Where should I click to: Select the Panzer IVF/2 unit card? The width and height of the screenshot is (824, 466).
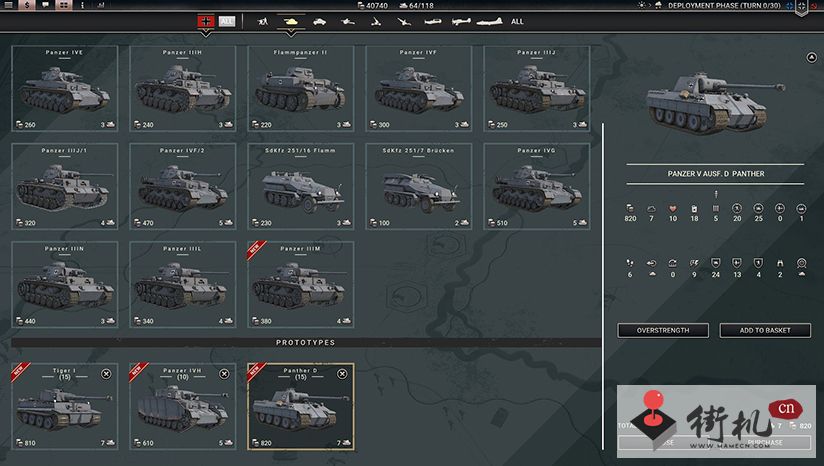tap(182, 187)
